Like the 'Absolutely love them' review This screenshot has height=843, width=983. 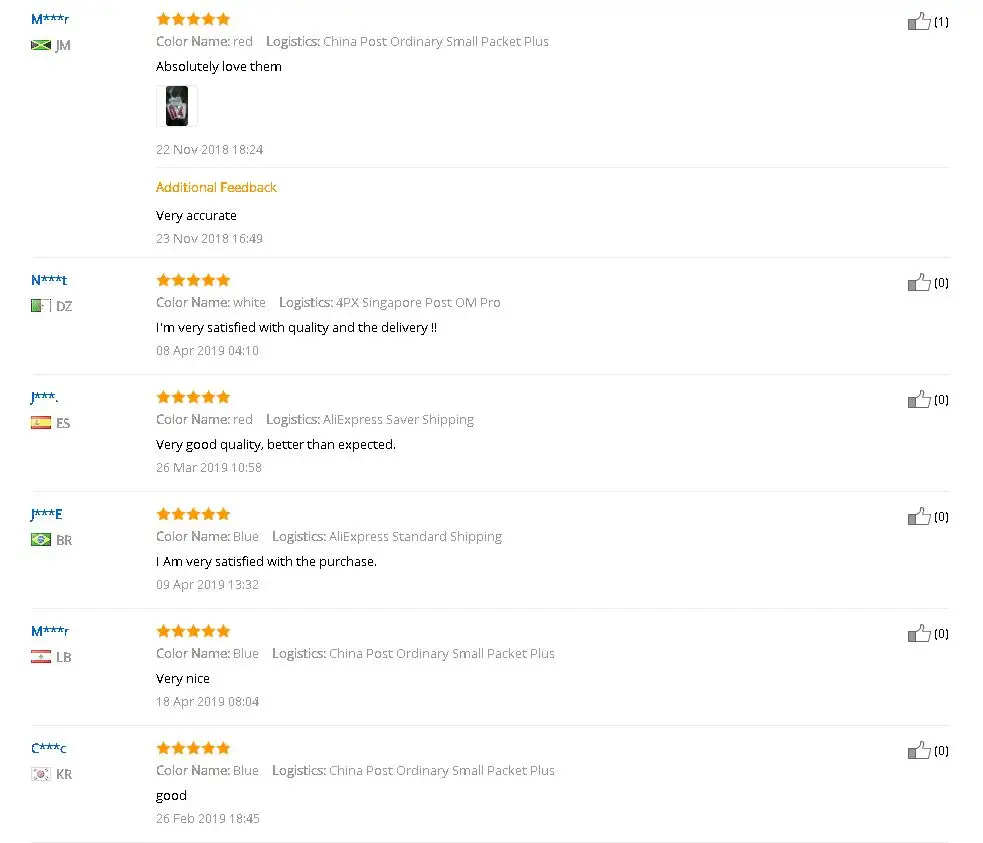[919, 21]
